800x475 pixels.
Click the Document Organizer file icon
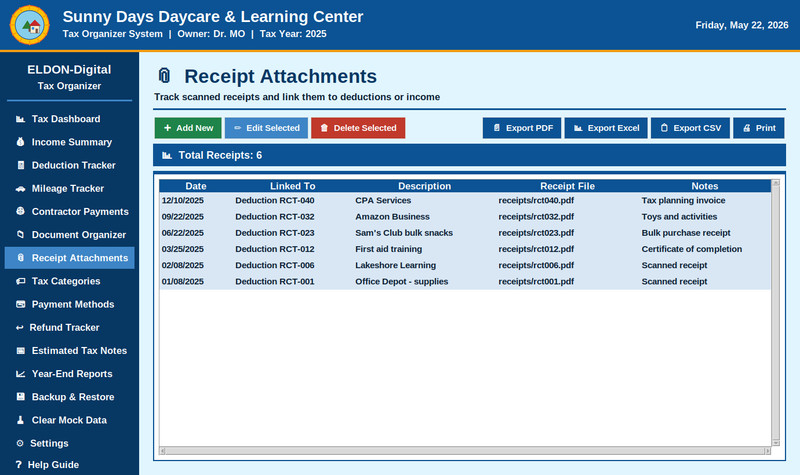pos(20,235)
